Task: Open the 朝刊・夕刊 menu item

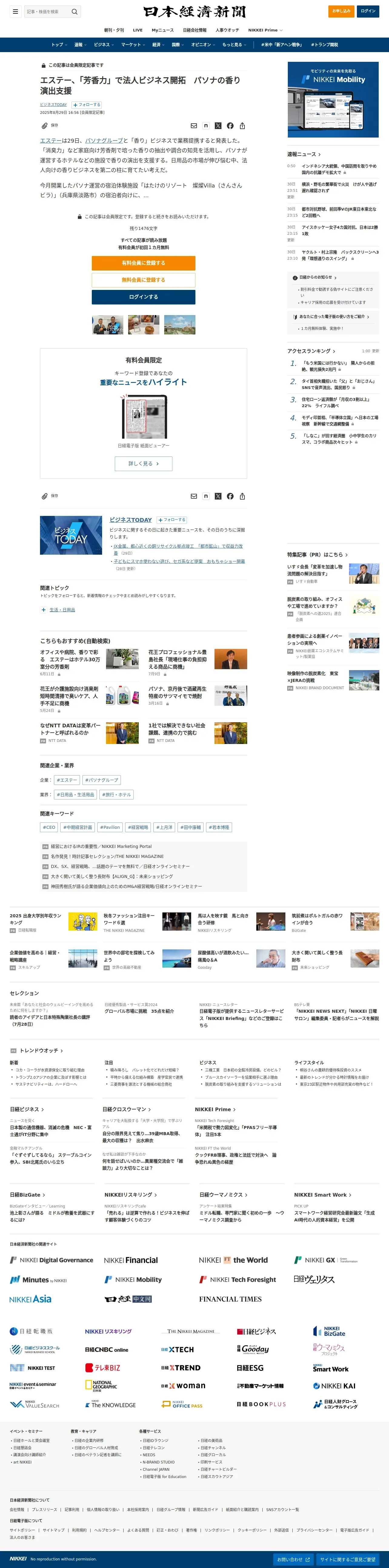Action: pyautogui.click(x=114, y=30)
